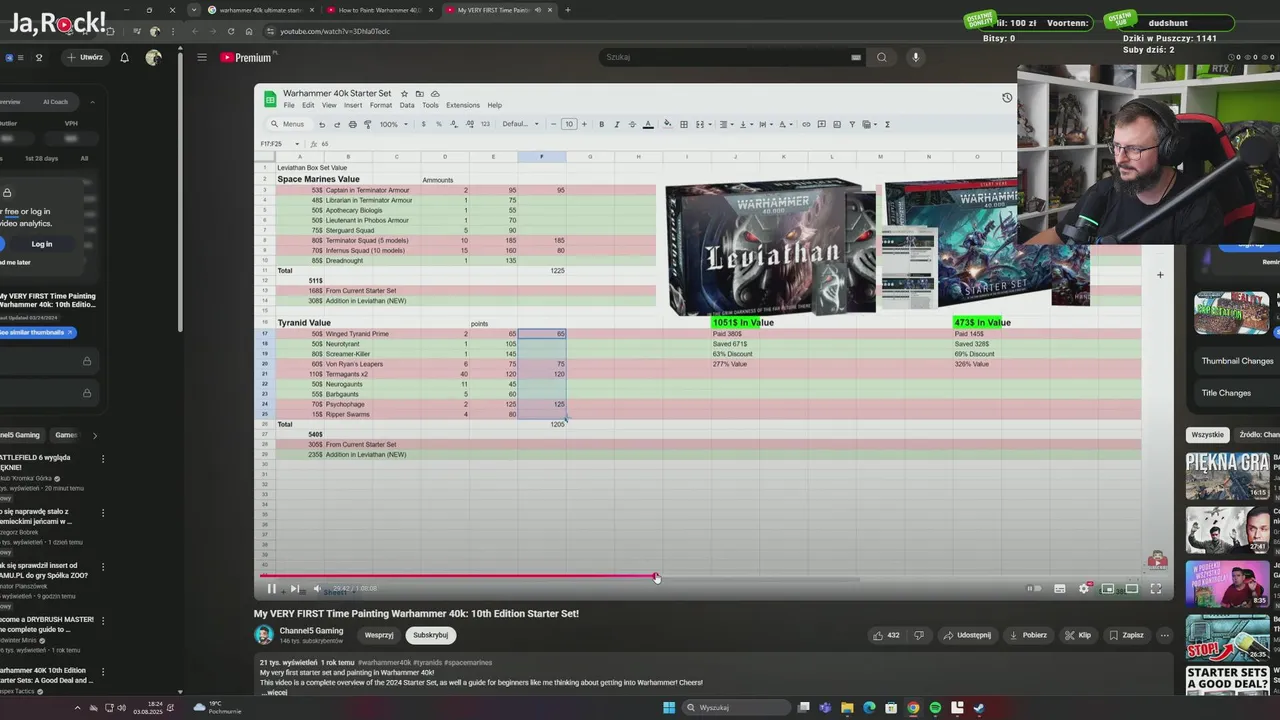Click the Sheets functions sigma icon
The width and height of the screenshot is (1280, 720).
coord(887,124)
